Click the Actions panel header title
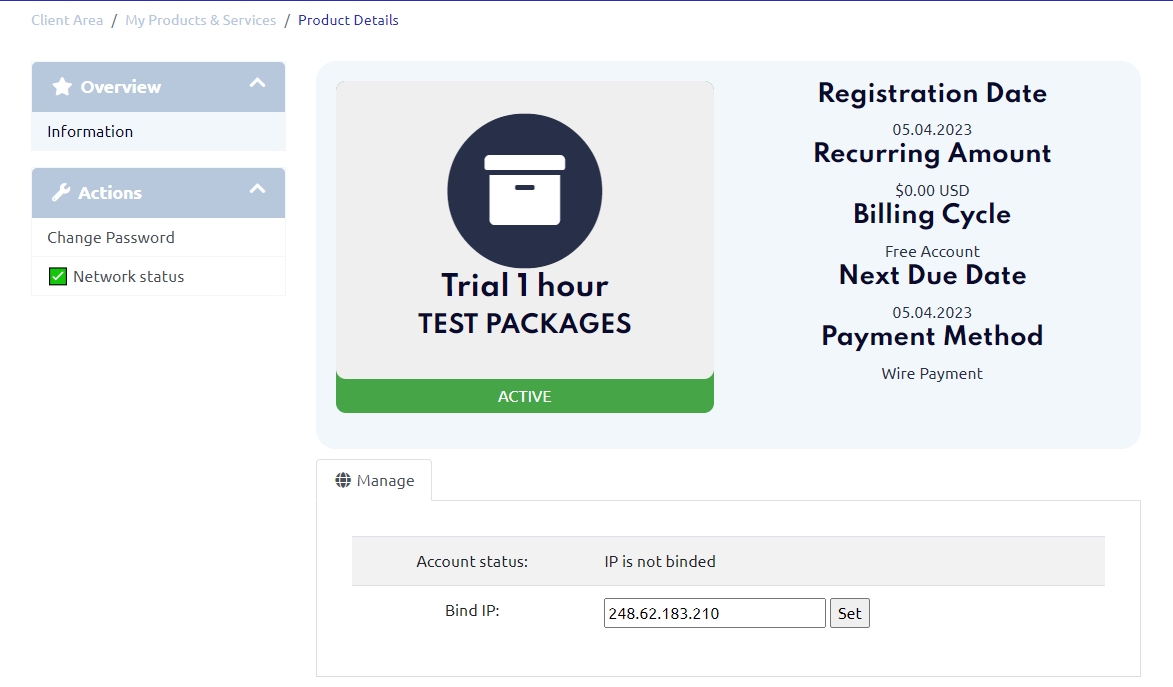1173x687 pixels. tap(110, 193)
